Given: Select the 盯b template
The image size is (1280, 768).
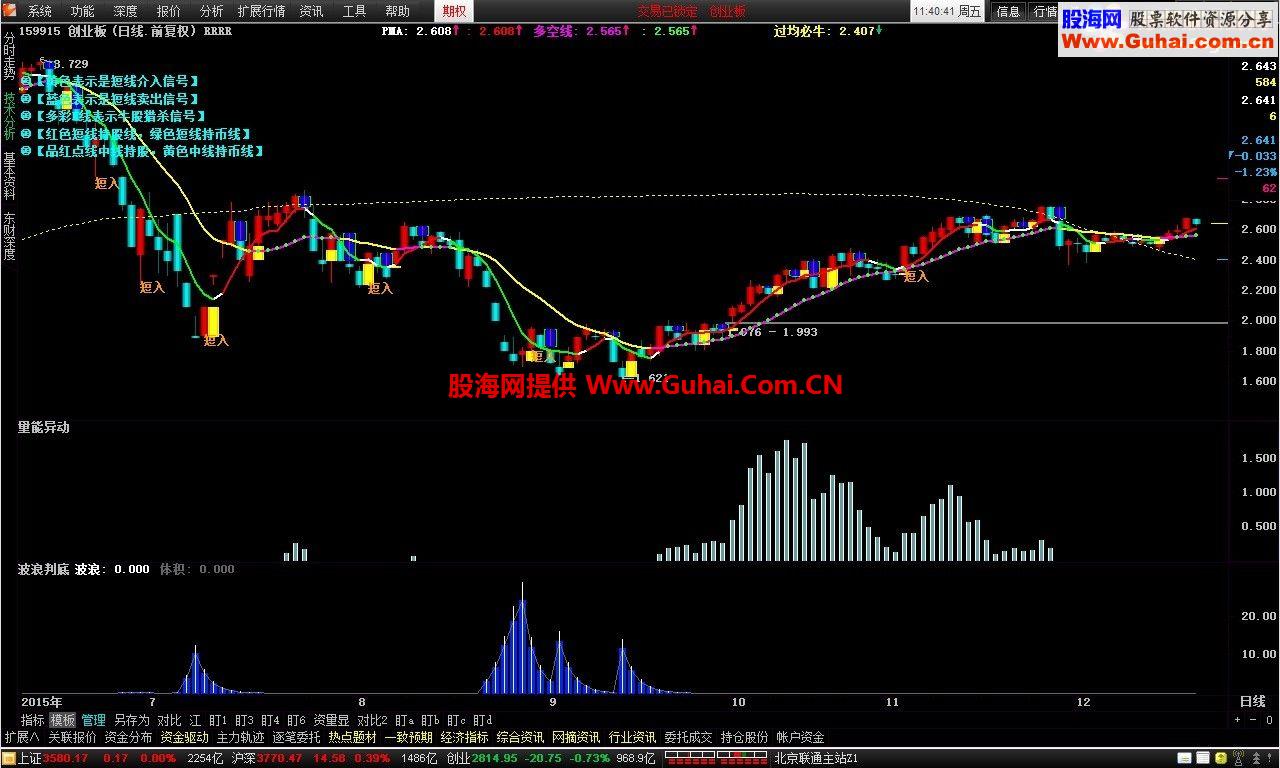Looking at the screenshot, I should 430,720.
